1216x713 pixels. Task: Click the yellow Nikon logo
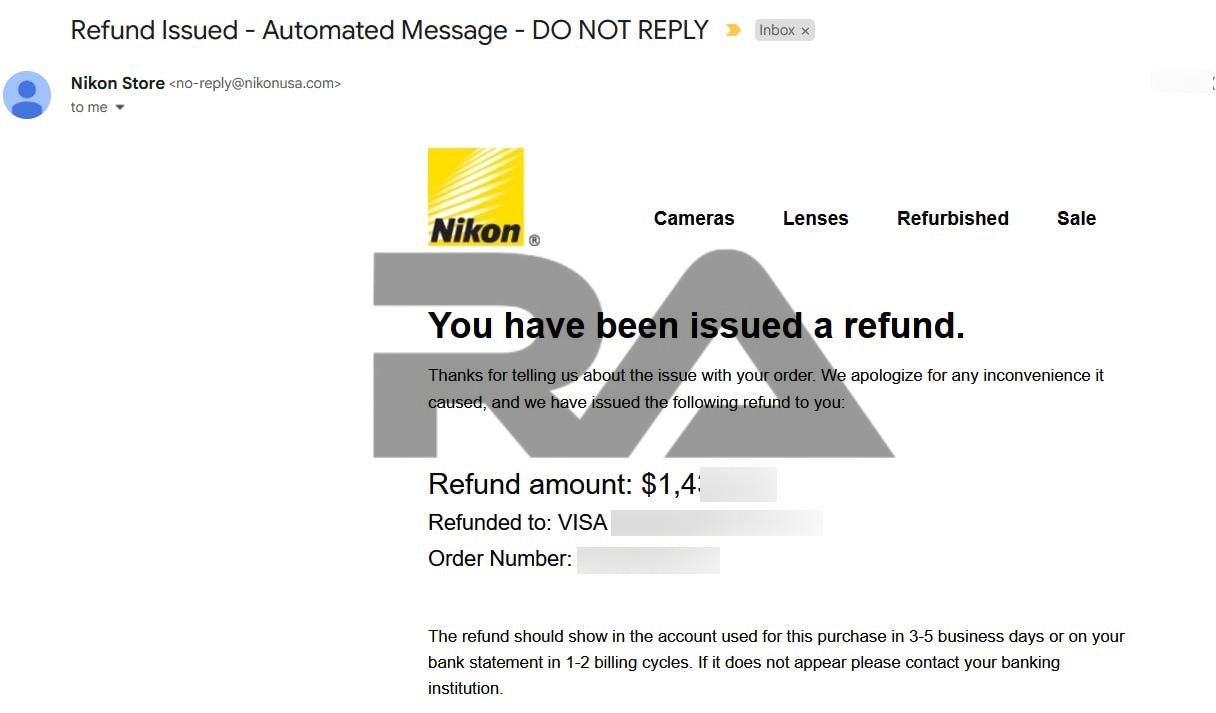point(476,197)
